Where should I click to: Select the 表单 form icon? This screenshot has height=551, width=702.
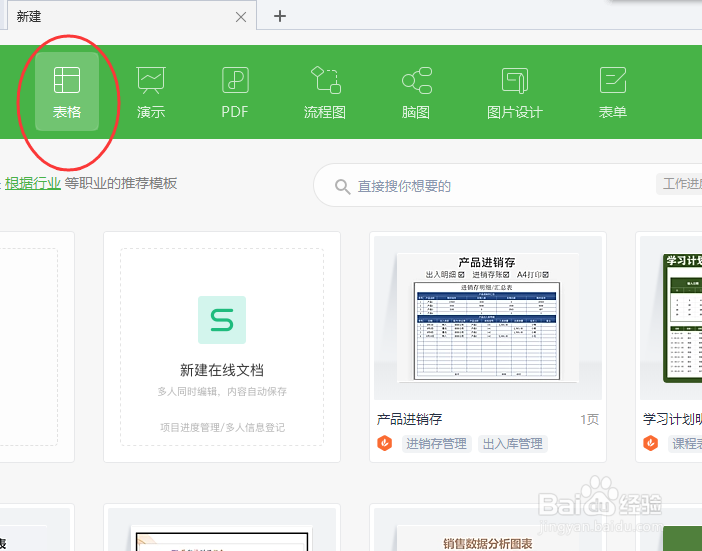click(x=612, y=92)
